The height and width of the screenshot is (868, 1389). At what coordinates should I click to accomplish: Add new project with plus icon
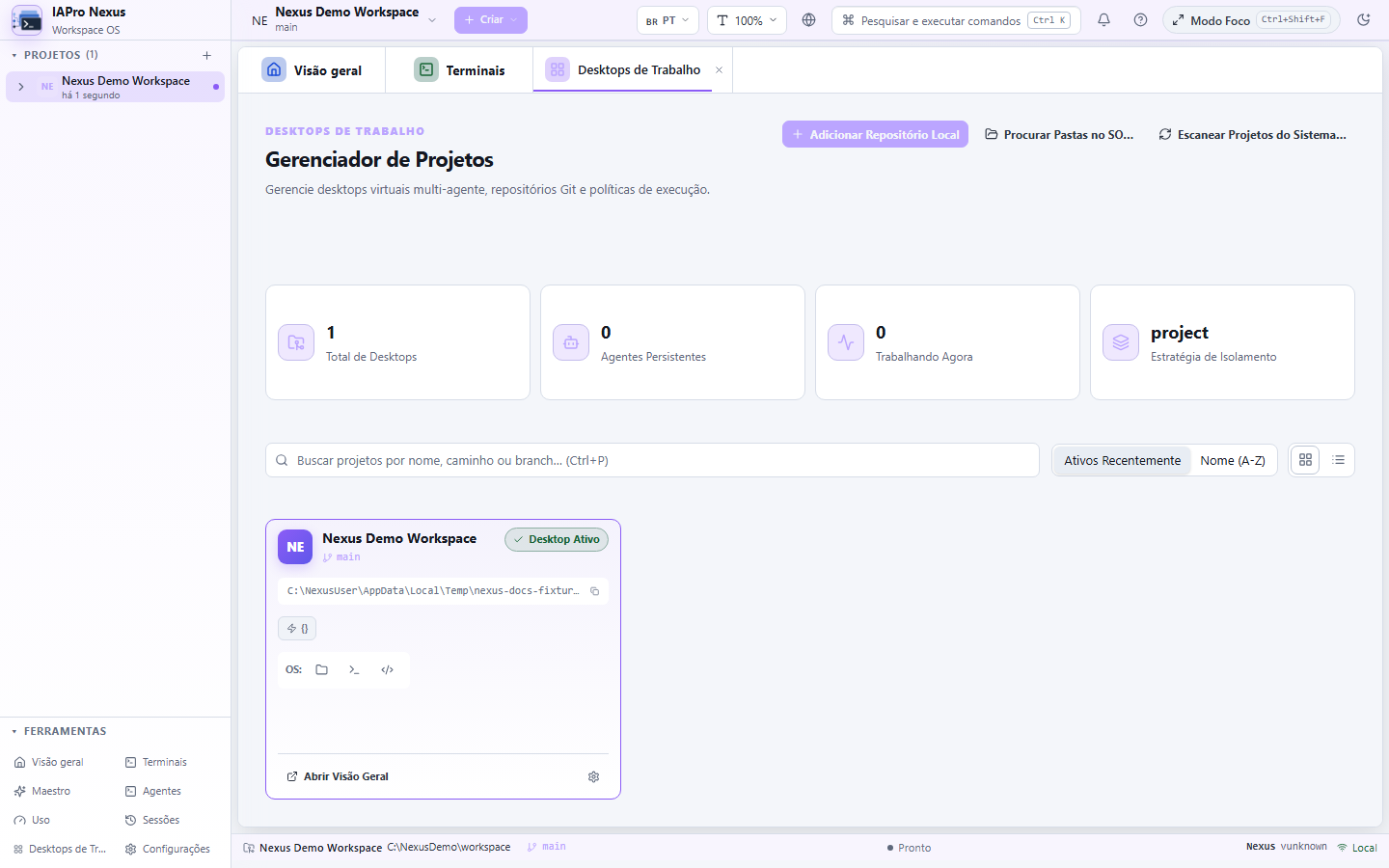[206, 55]
